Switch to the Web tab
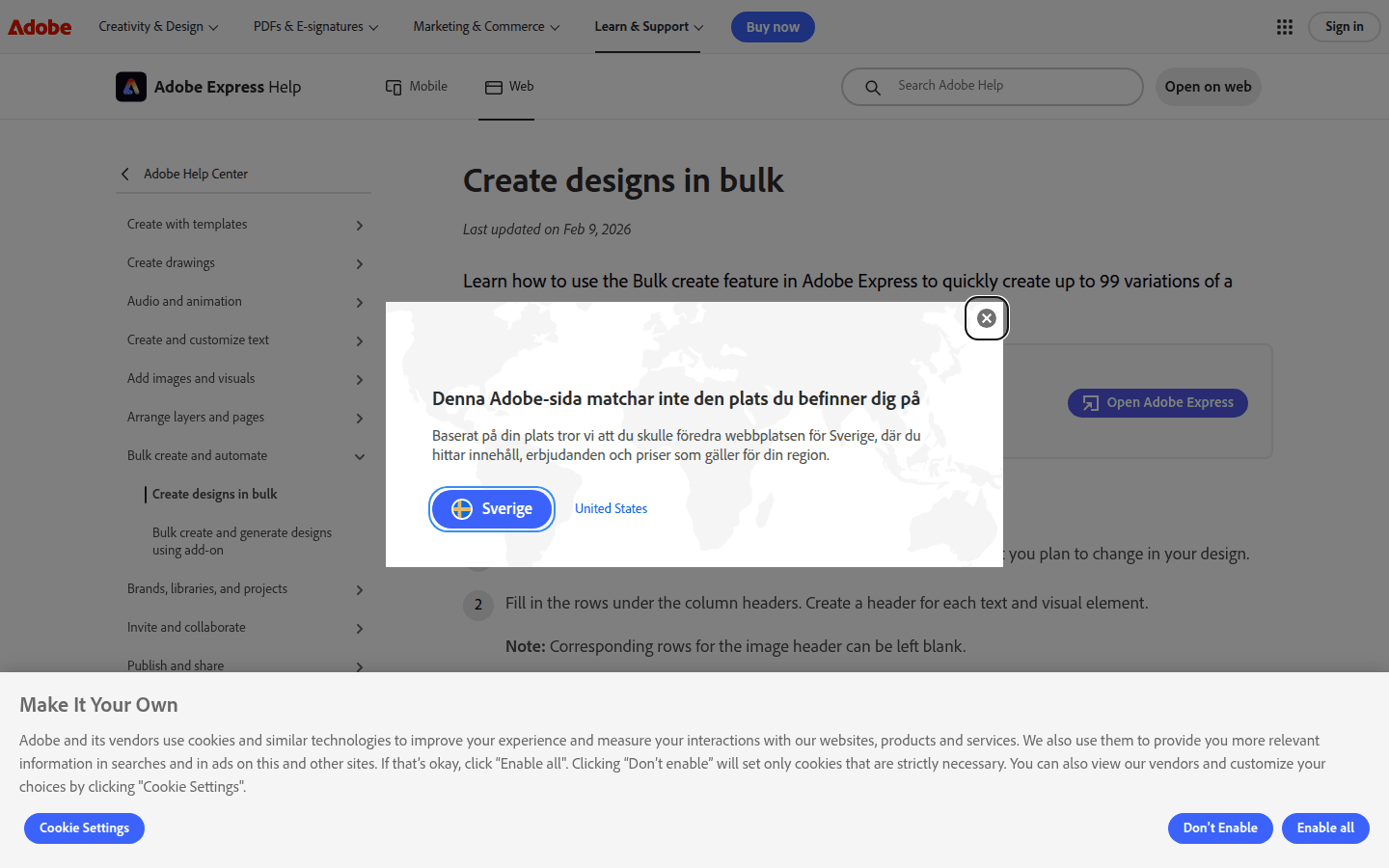Viewport: 1389px width, 868px height. 509,87
